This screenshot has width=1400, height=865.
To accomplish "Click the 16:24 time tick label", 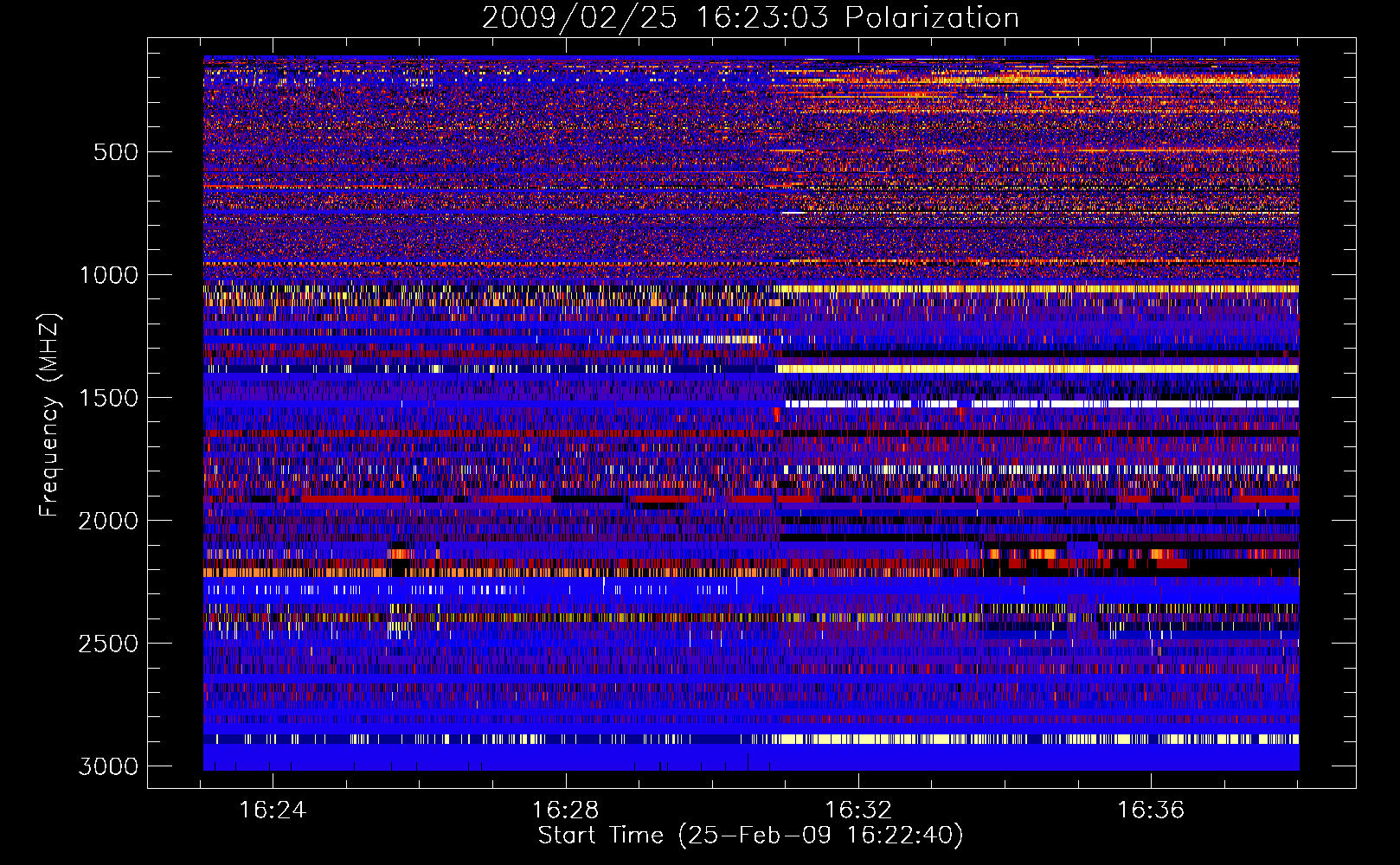I will coord(273,811).
